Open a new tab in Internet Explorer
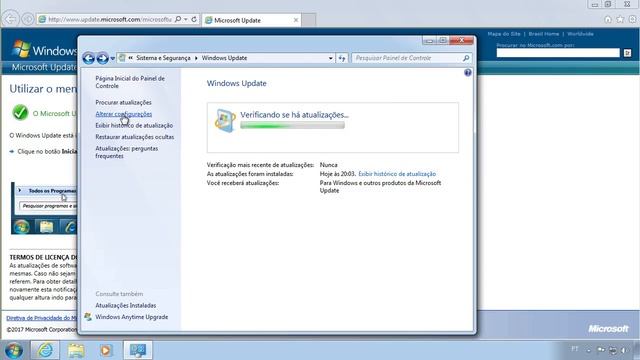The image size is (640, 360). point(309,20)
